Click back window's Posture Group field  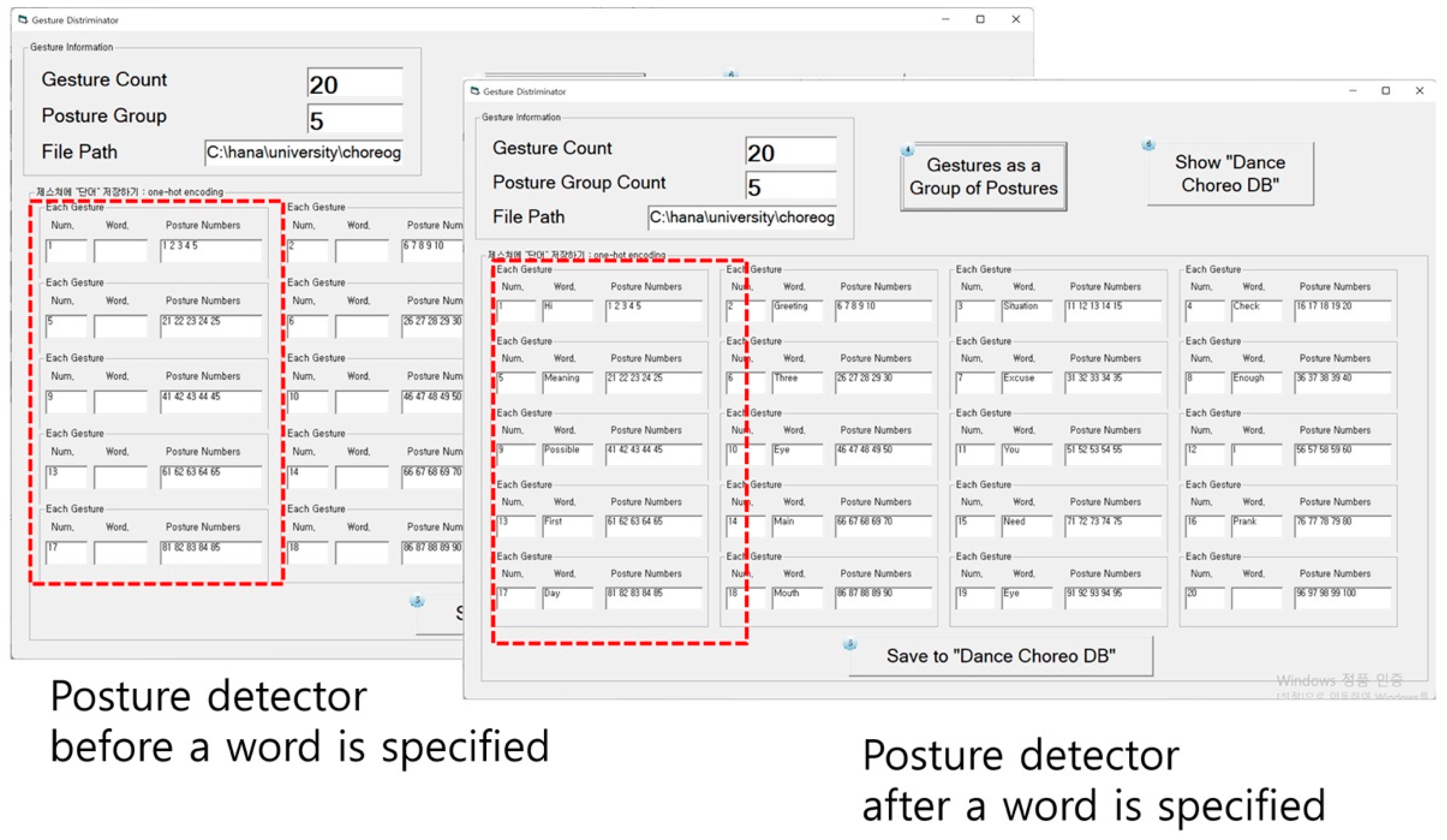(x=354, y=119)
